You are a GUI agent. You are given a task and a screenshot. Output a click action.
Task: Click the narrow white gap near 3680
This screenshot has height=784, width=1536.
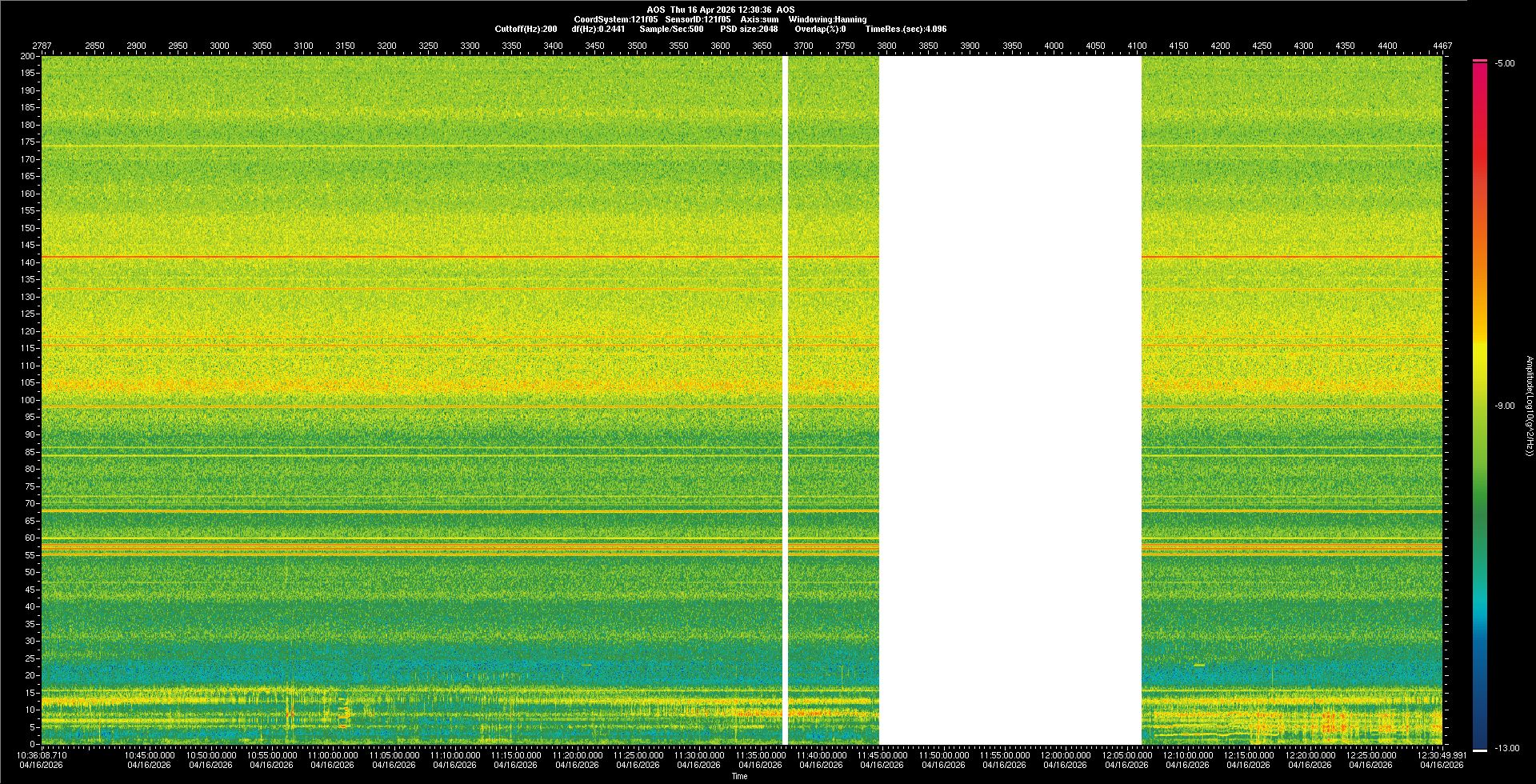785,400
